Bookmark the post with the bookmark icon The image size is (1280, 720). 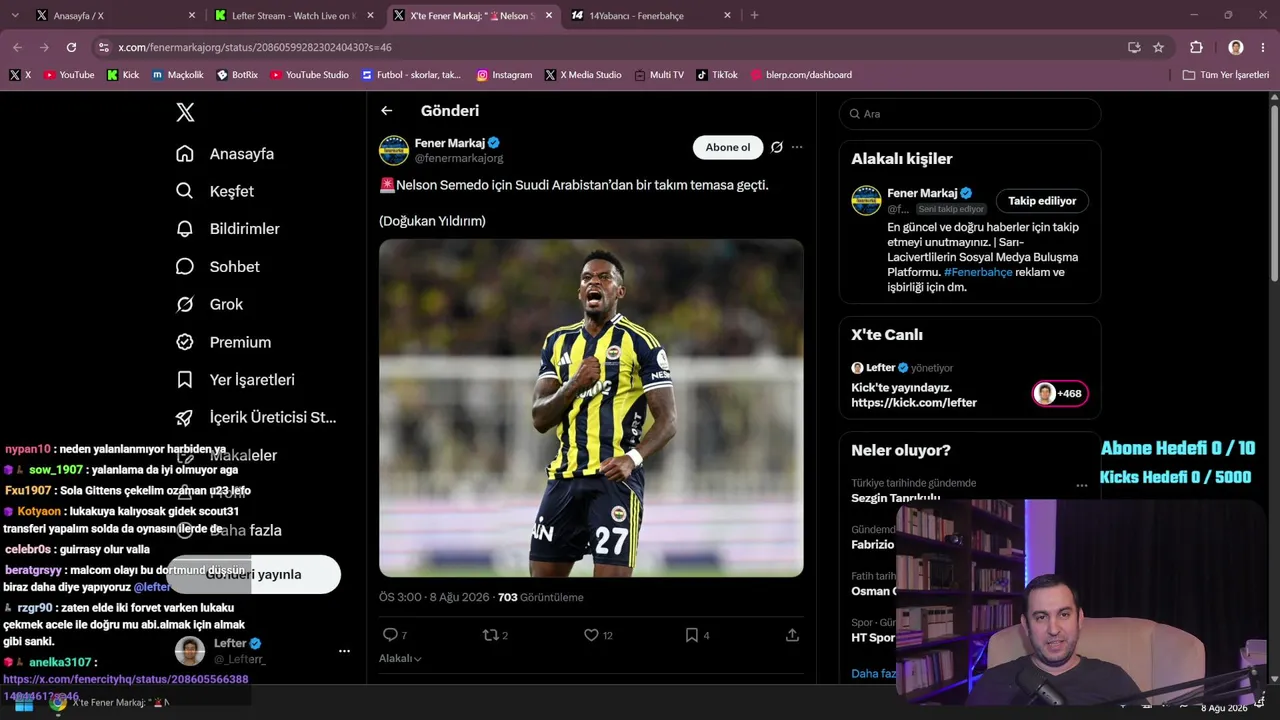tap(697, 635)
